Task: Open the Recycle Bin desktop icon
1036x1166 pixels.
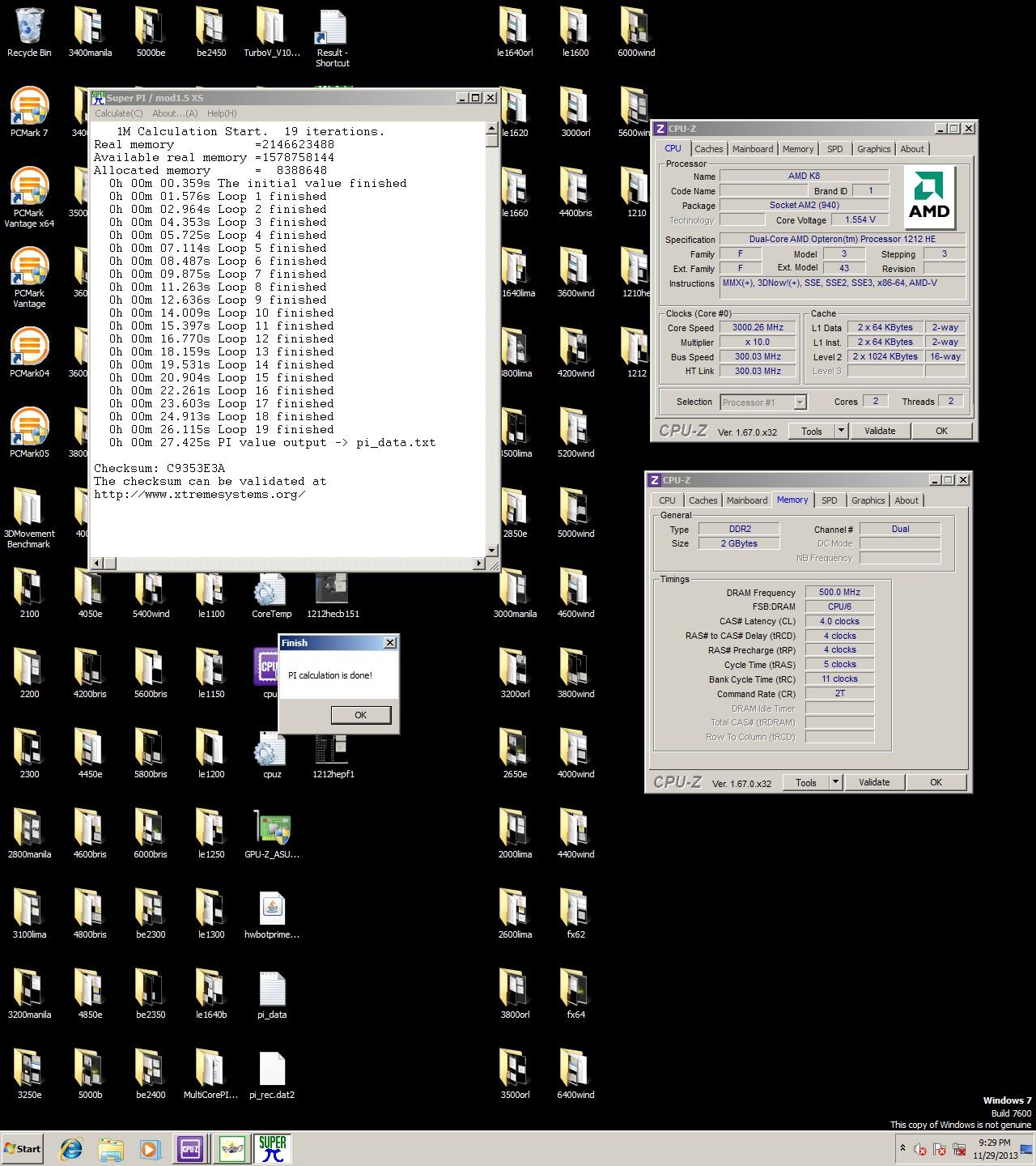Action: pyautogui.click(x=29, y=32)
